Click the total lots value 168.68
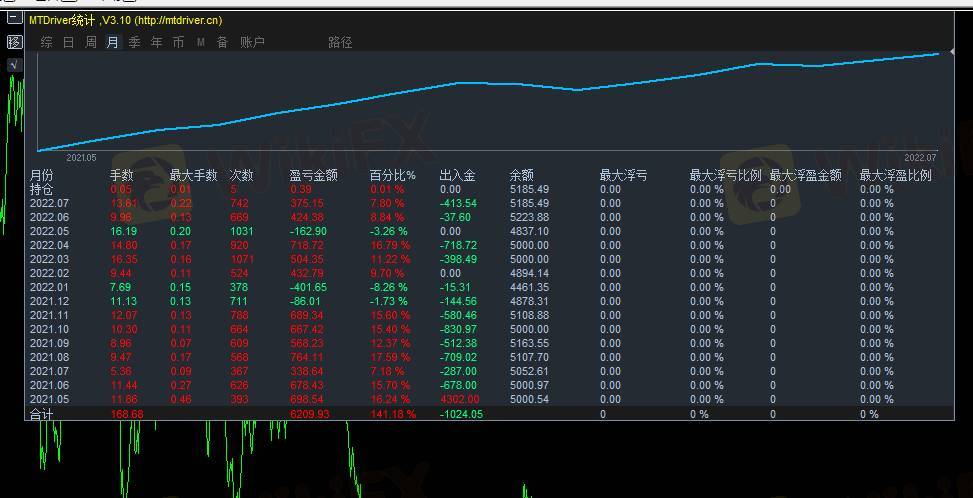This screenshot has width=973, height=498. pyautogui.click(x=127, y=414)
